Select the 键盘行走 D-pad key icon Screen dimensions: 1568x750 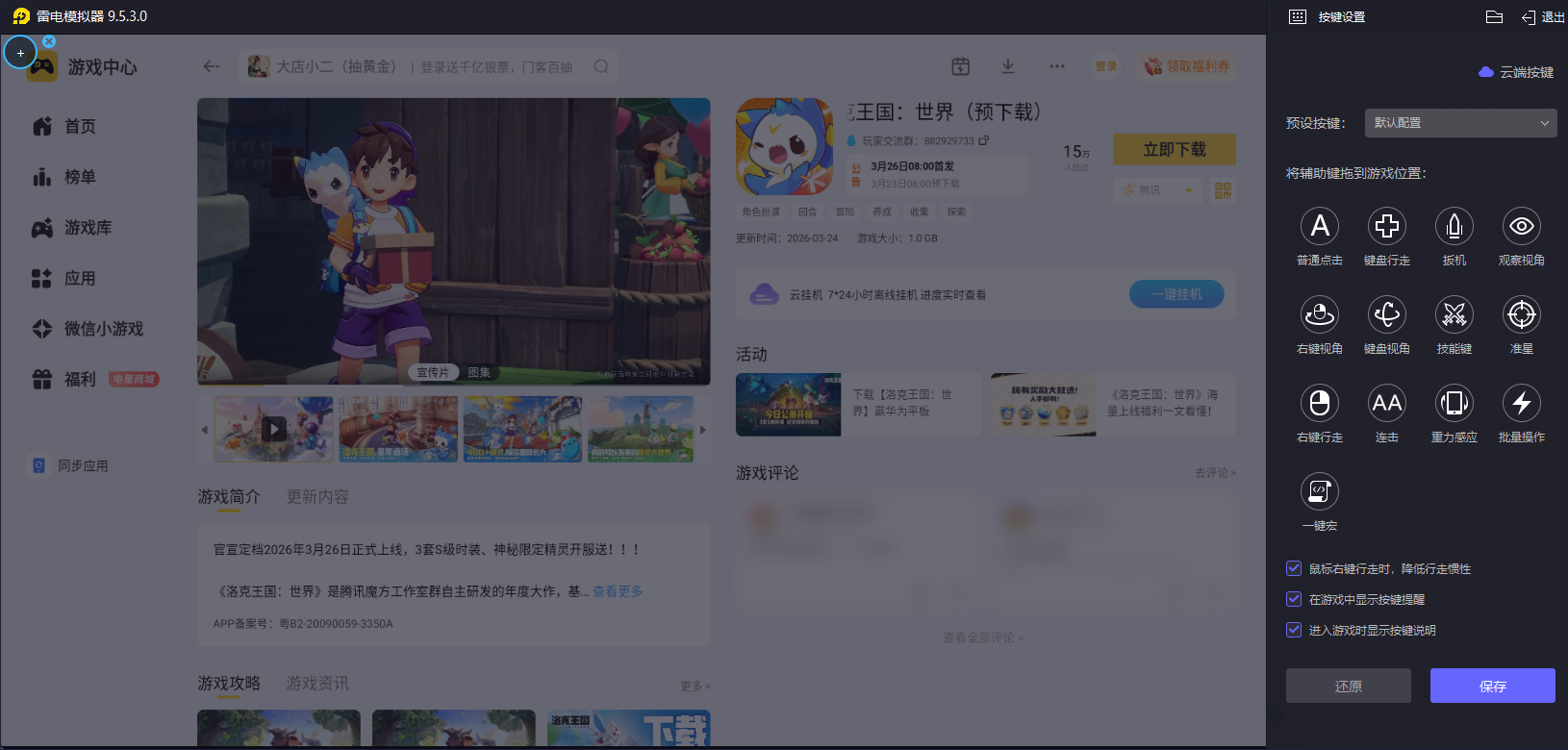[1387, 226]
